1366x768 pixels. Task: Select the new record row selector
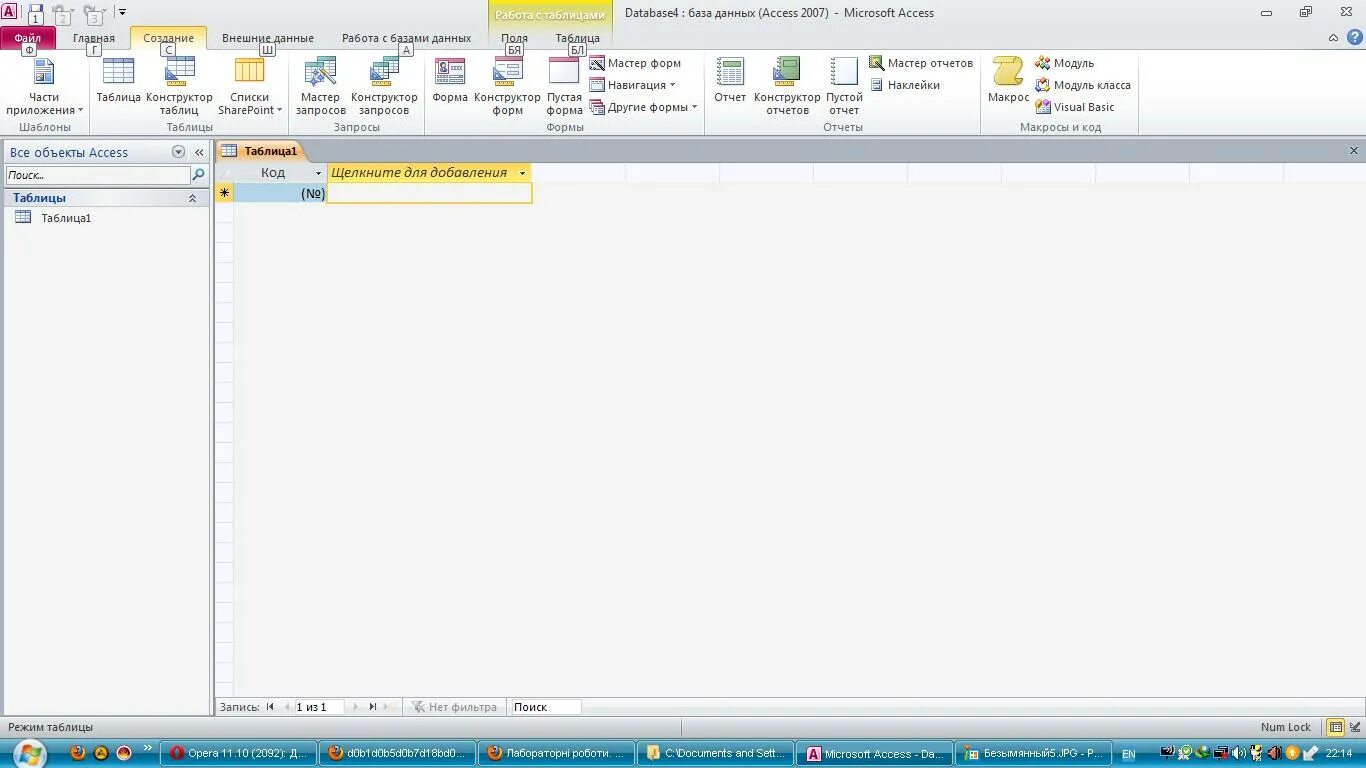pyautogui.click(x=224, y=193)
